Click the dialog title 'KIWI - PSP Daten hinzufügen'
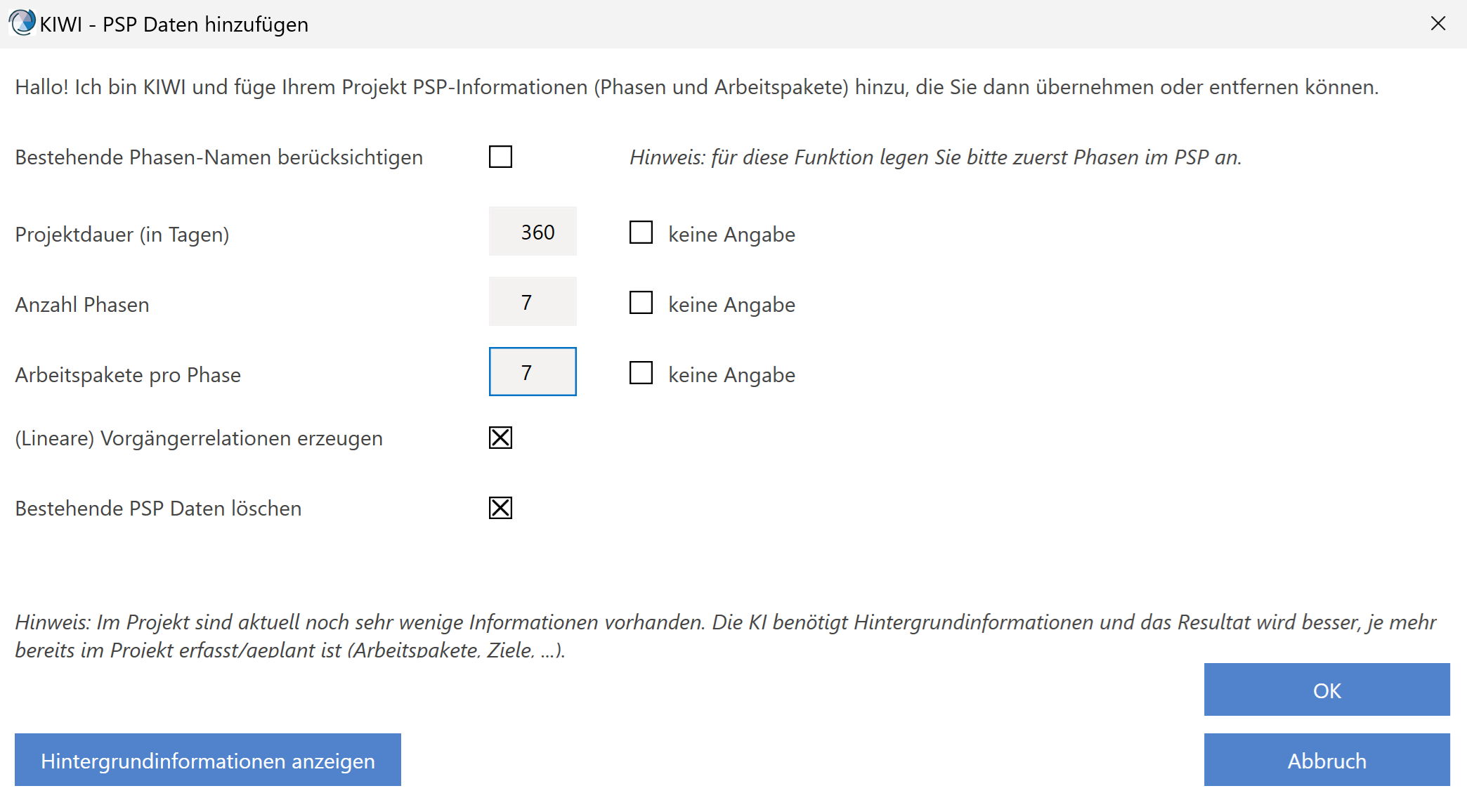The image size is (1467, 812). [174, 25]
